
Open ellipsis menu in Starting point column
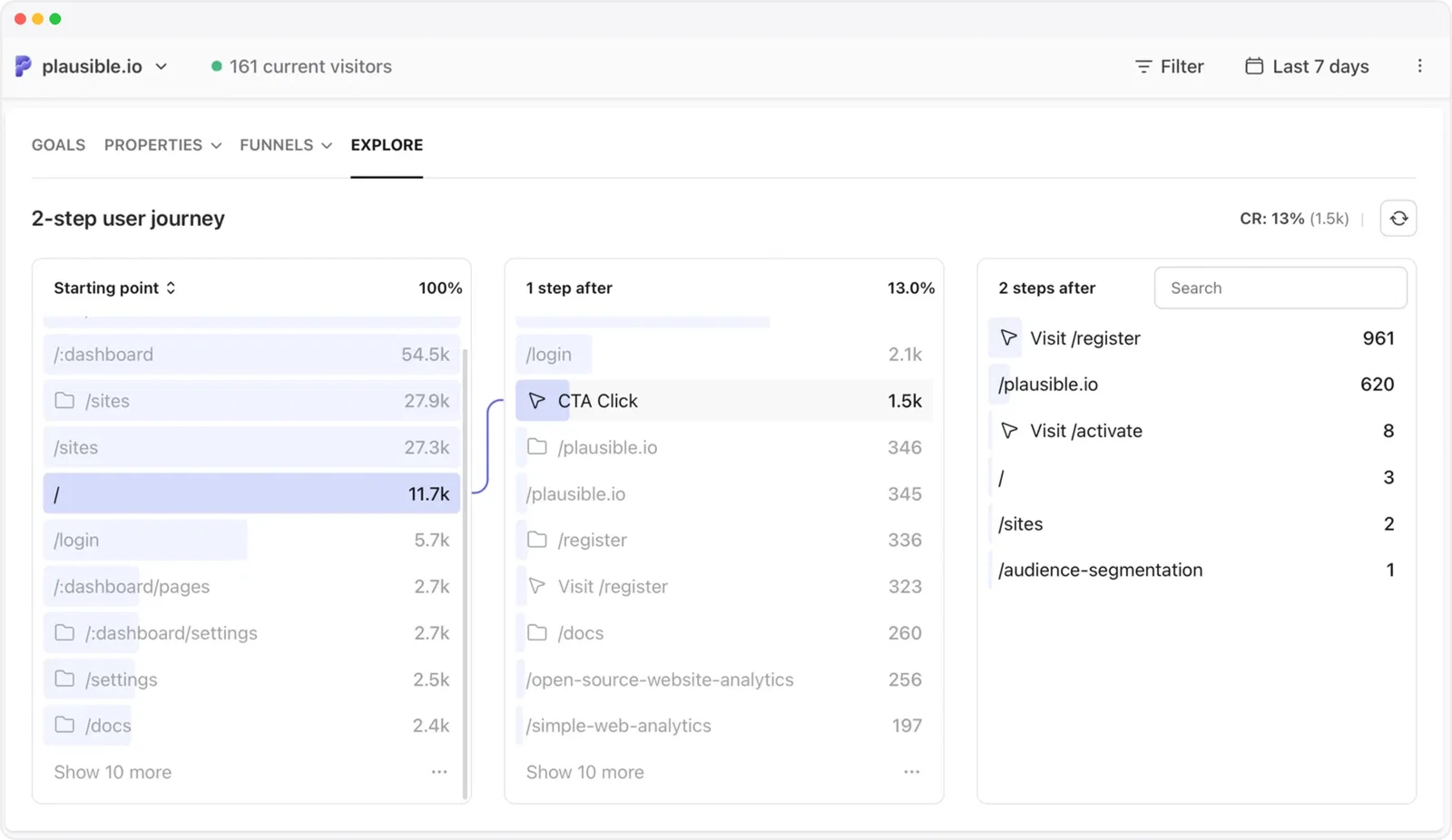click(439, 772)
